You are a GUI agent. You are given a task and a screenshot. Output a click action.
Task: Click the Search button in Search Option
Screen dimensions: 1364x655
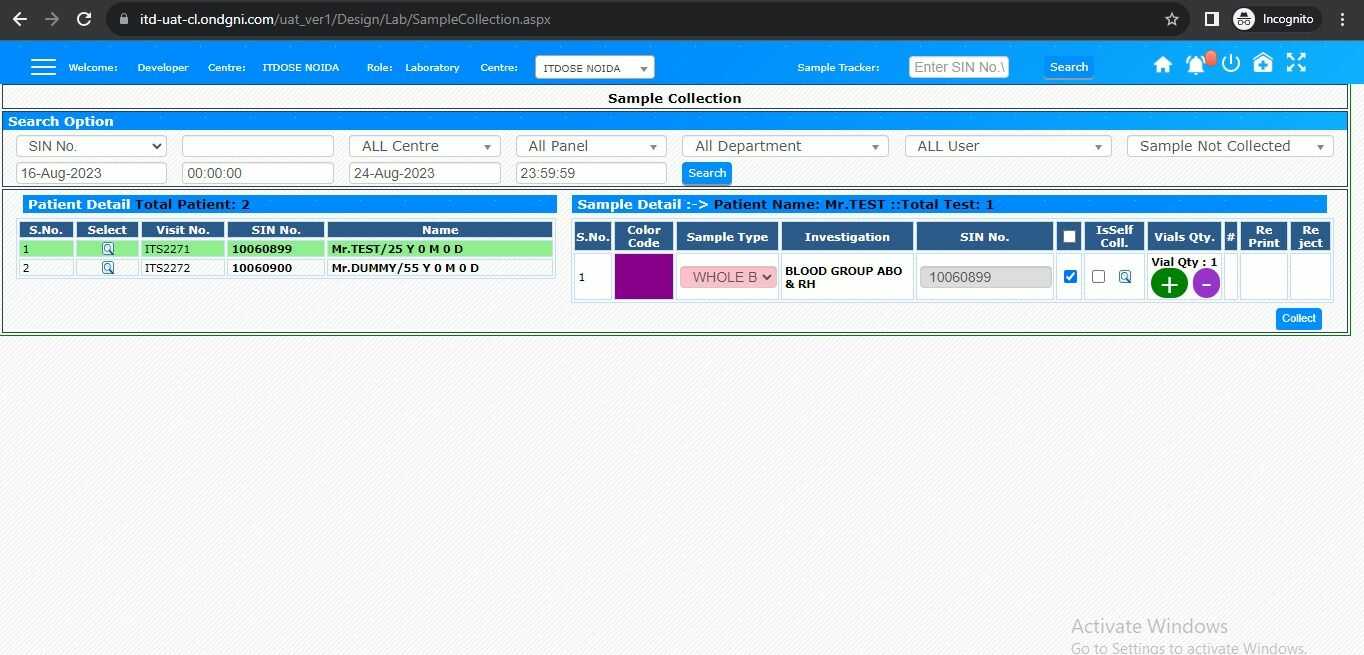707,172
